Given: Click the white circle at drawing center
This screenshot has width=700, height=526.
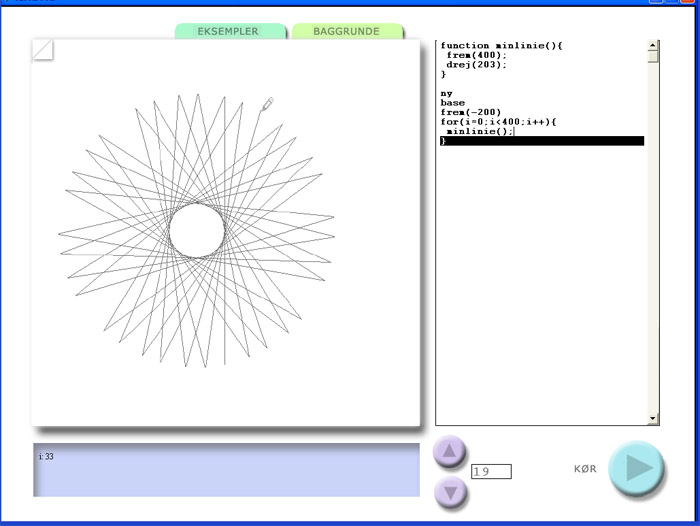Looking at the screenshot, I should coord(197,231).
